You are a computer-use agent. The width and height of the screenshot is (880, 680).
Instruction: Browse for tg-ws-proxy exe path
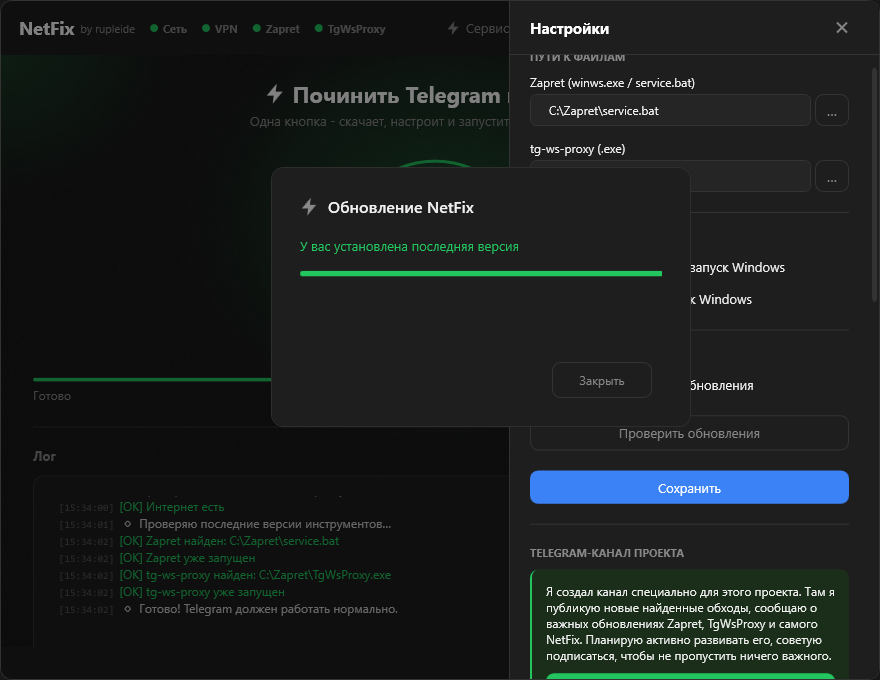click(832, 176)
